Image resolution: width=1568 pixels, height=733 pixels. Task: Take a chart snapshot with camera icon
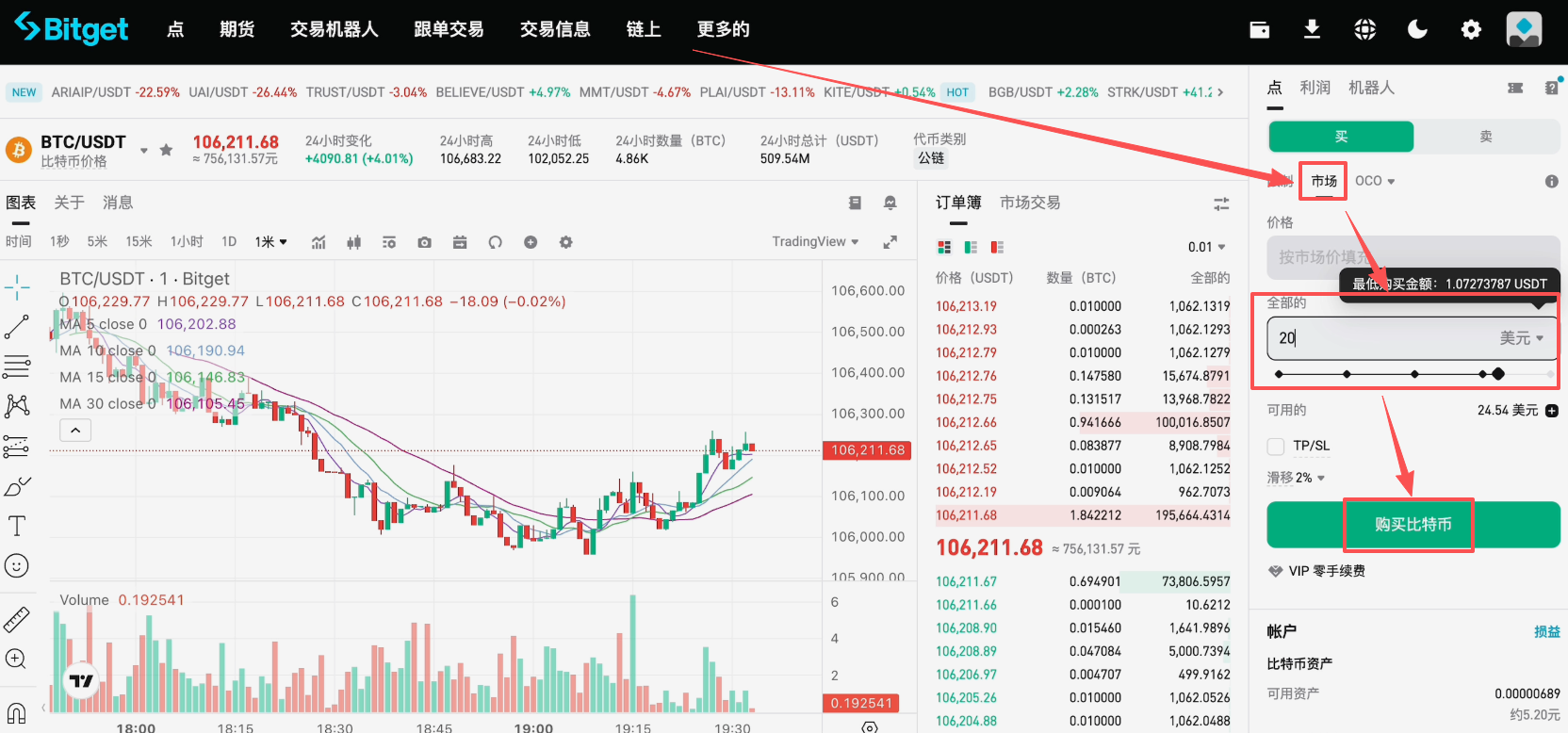tap(425, 242)
